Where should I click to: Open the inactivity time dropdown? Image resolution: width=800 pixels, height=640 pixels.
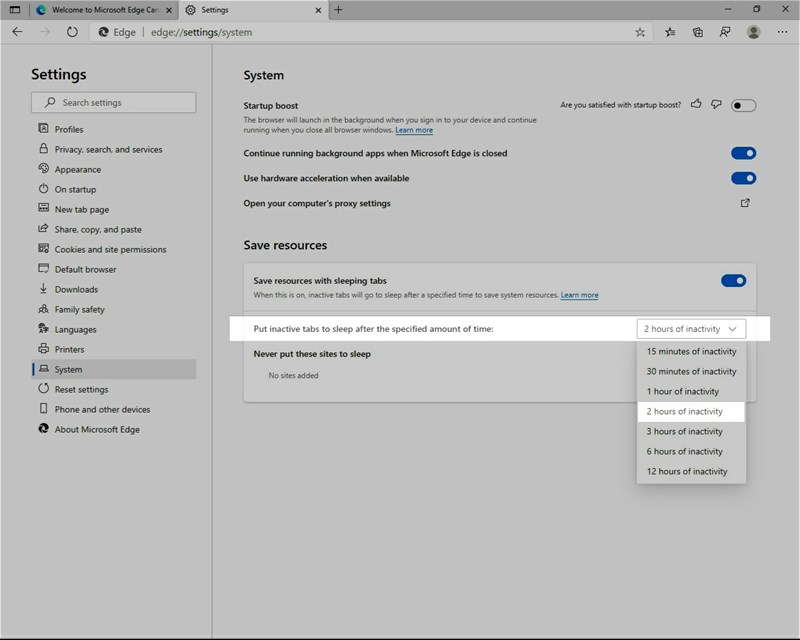691,329
